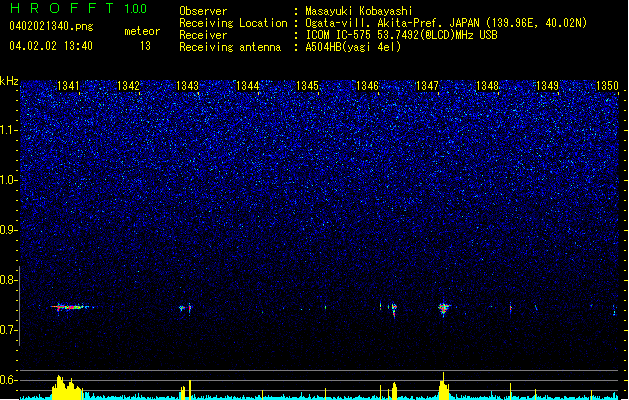Click the bright meteor echo just after 1347
The height and width of the screenshot is (400, 629).
[x=444, y=309]
